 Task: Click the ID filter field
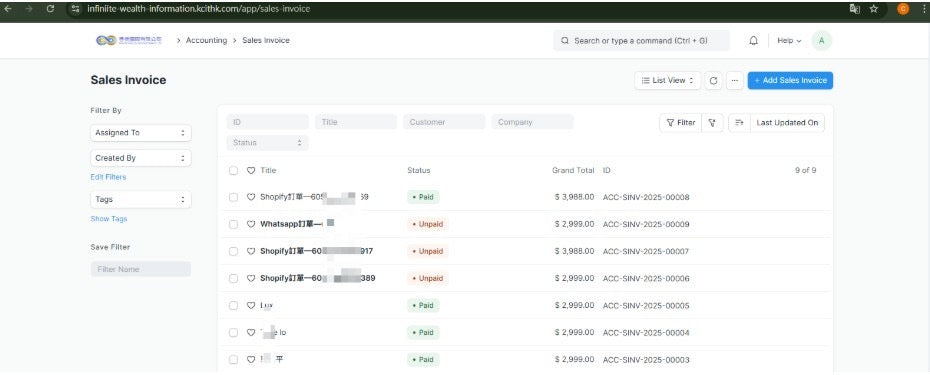267,122
